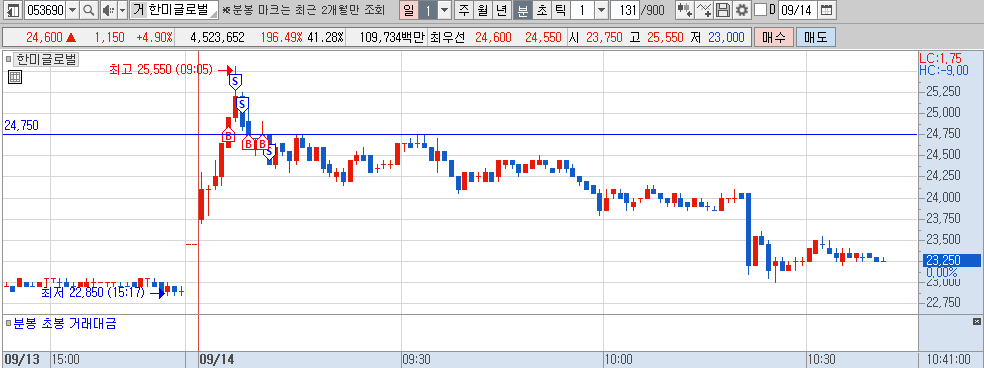Image resolution: width=984 pixels, height=368 pixels.
Task: Toggle the 한미글로벌 series marker square
Action: [8, 60]
